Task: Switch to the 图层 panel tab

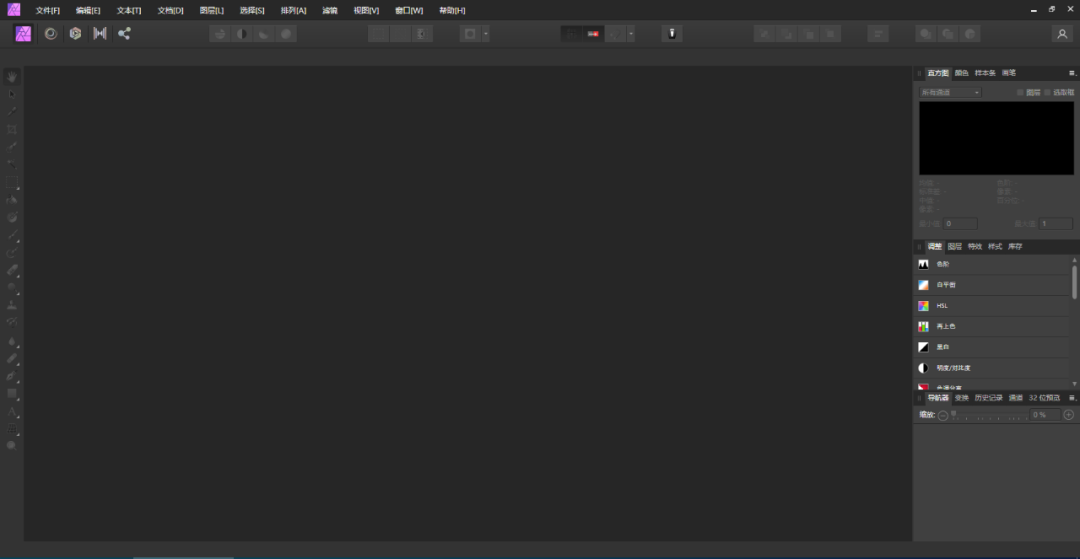Action: [955, 246]
